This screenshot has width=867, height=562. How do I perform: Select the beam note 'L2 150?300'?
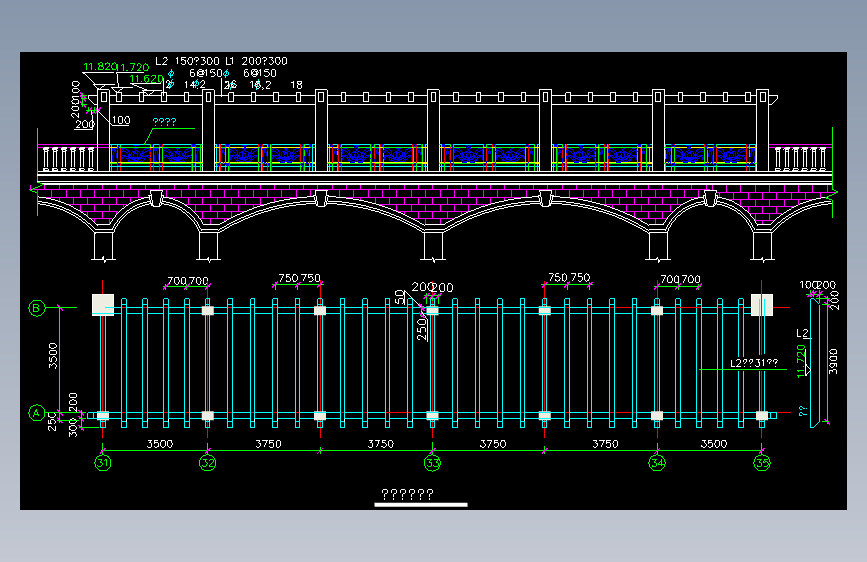click(187, 61)
